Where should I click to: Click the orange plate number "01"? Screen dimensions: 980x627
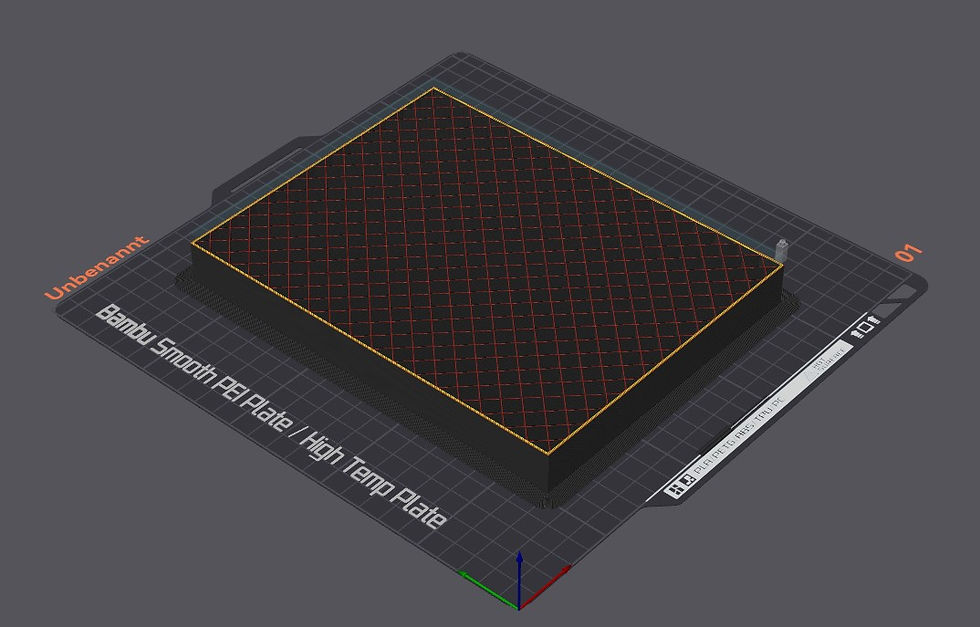(908, 253)
